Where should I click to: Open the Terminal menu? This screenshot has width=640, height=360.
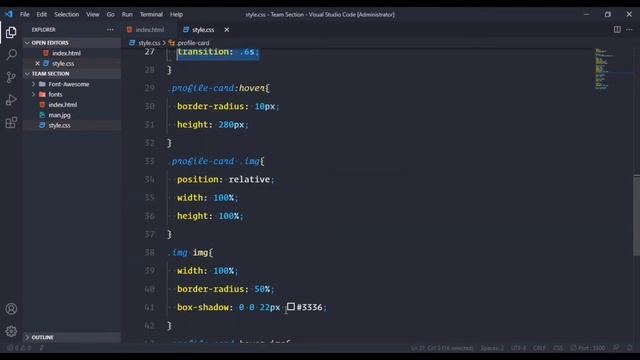(x=151, y=14)
